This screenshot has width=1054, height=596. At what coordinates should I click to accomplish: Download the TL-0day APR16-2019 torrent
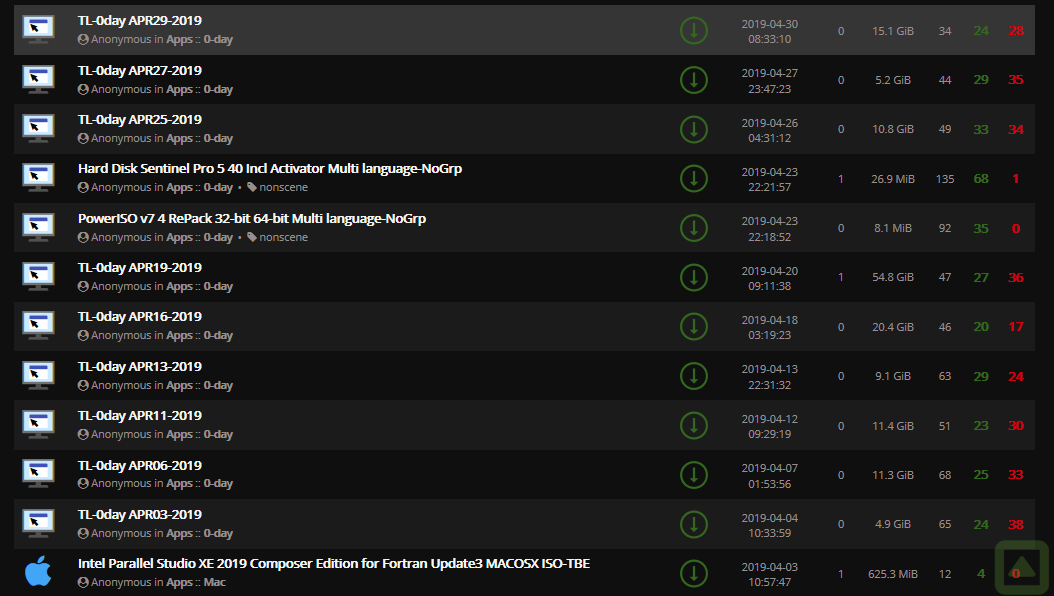[694, 327]
